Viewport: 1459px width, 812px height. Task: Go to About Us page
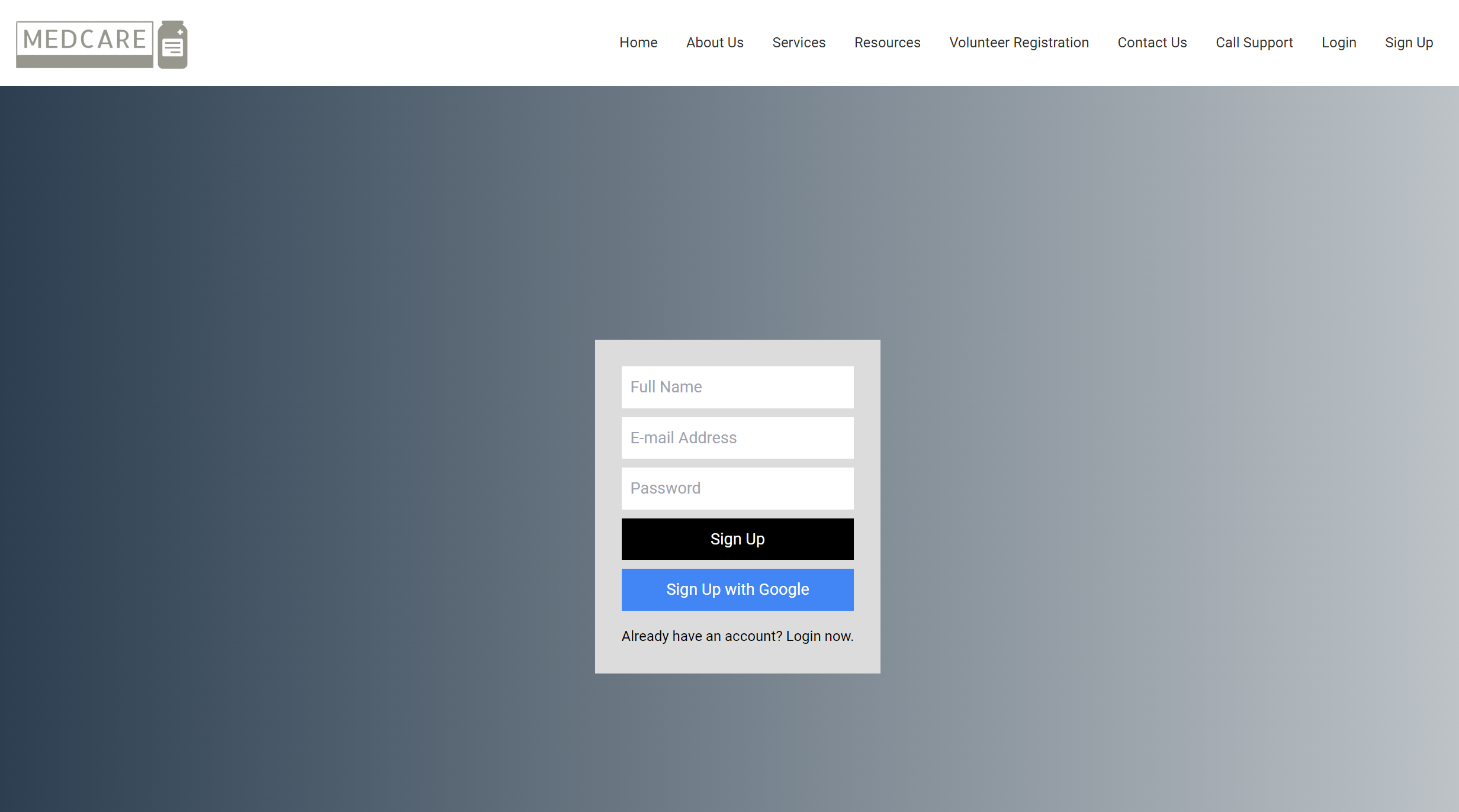coord(714,43)
